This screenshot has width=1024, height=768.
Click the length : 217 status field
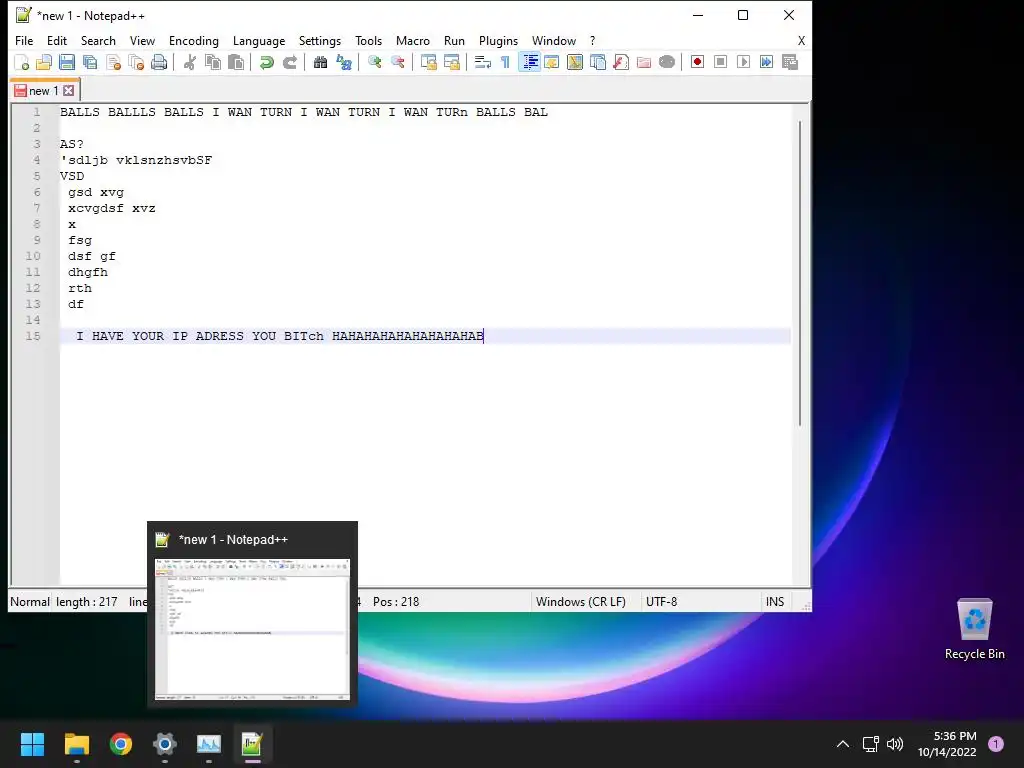tap(87, 601)
